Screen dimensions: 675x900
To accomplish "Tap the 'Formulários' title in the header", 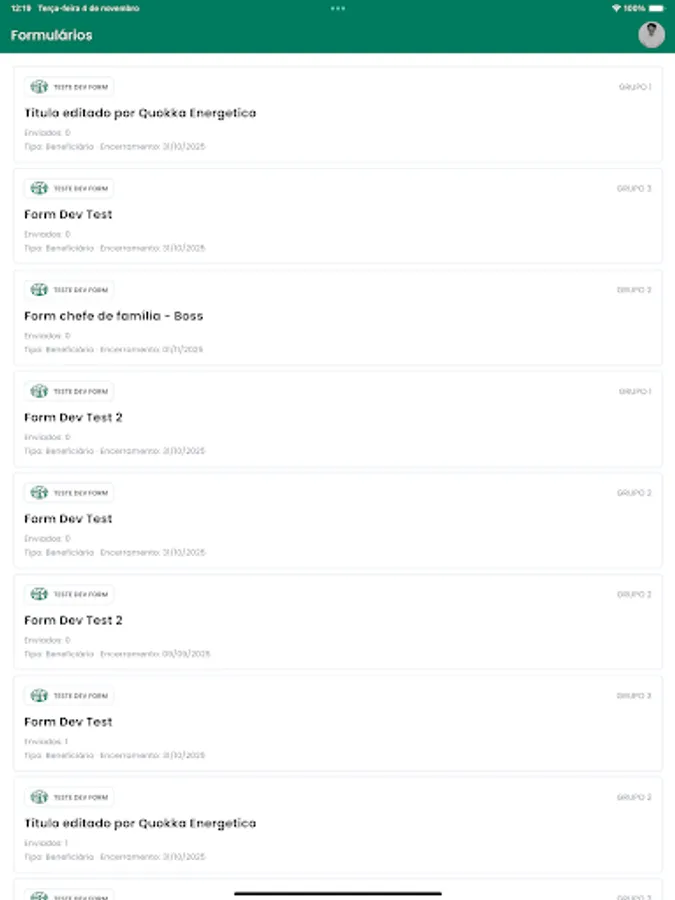I will pyautogui.click(x=50, y=34).
